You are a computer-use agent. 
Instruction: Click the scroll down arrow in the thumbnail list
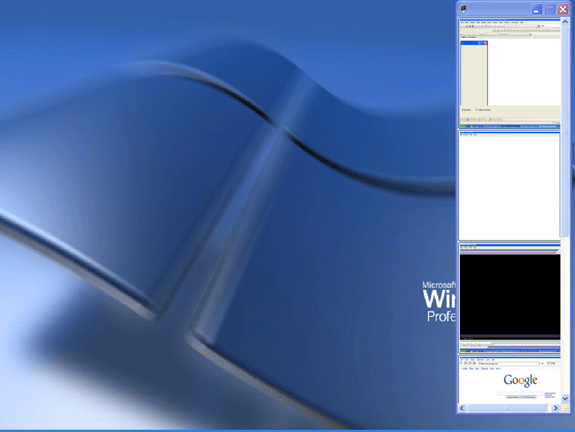pos(565,399)
